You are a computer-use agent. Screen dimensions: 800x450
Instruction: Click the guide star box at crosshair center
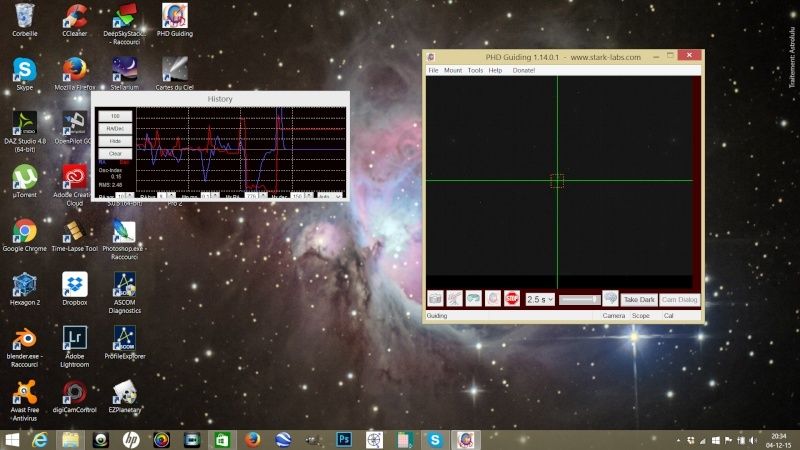[x=557, y=181]
